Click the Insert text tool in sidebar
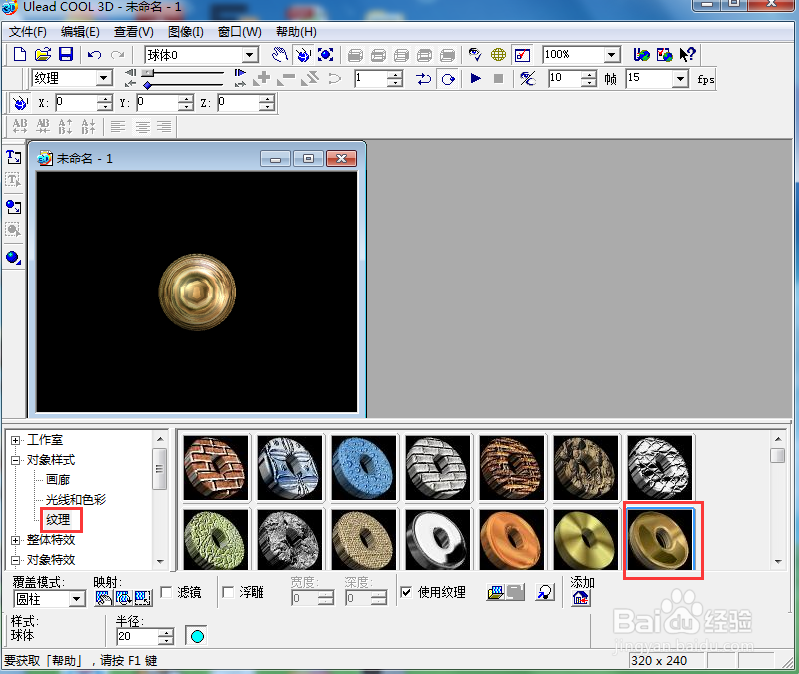This screenshot has height=674, width=799. 14,157
